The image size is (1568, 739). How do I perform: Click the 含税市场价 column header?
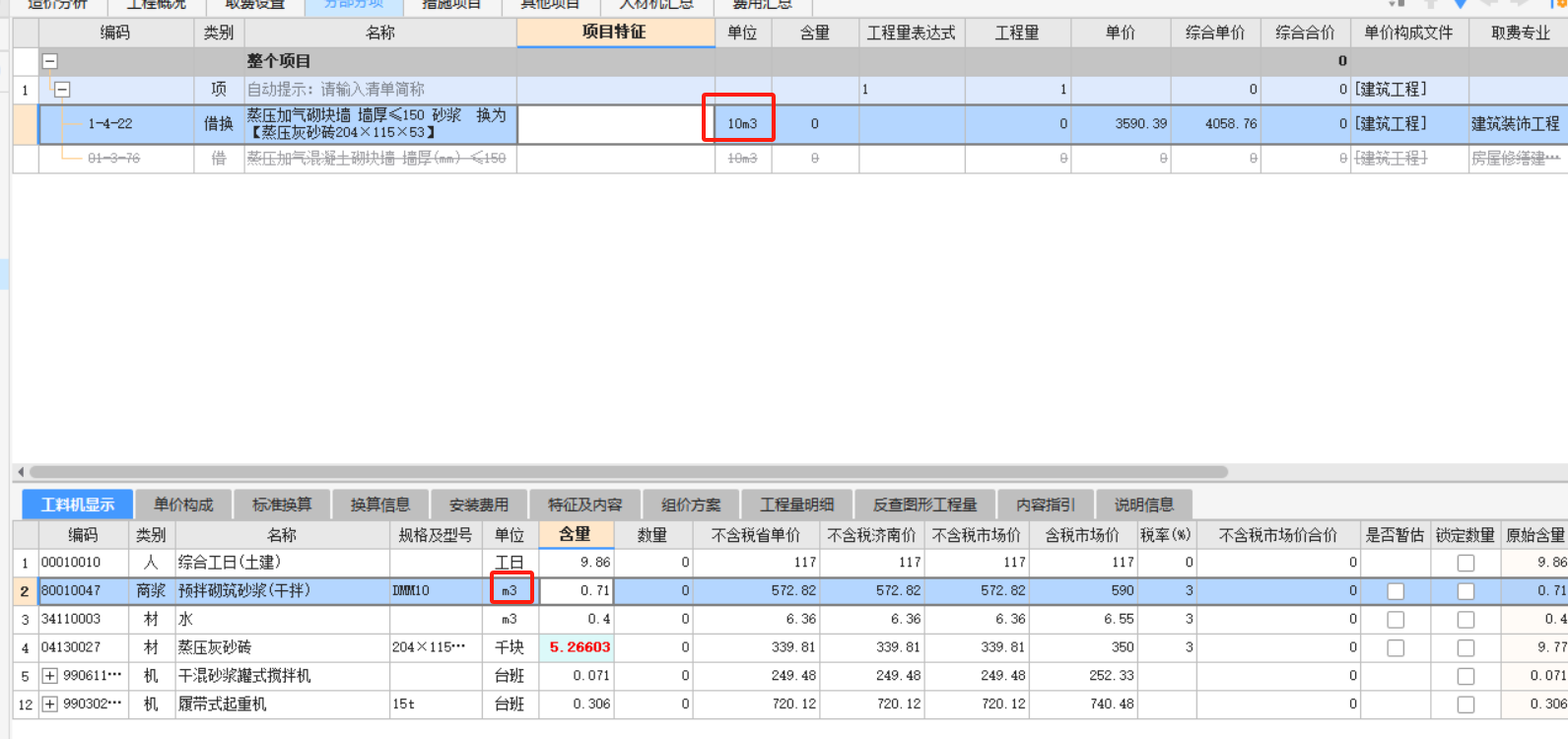[1082, 535]
